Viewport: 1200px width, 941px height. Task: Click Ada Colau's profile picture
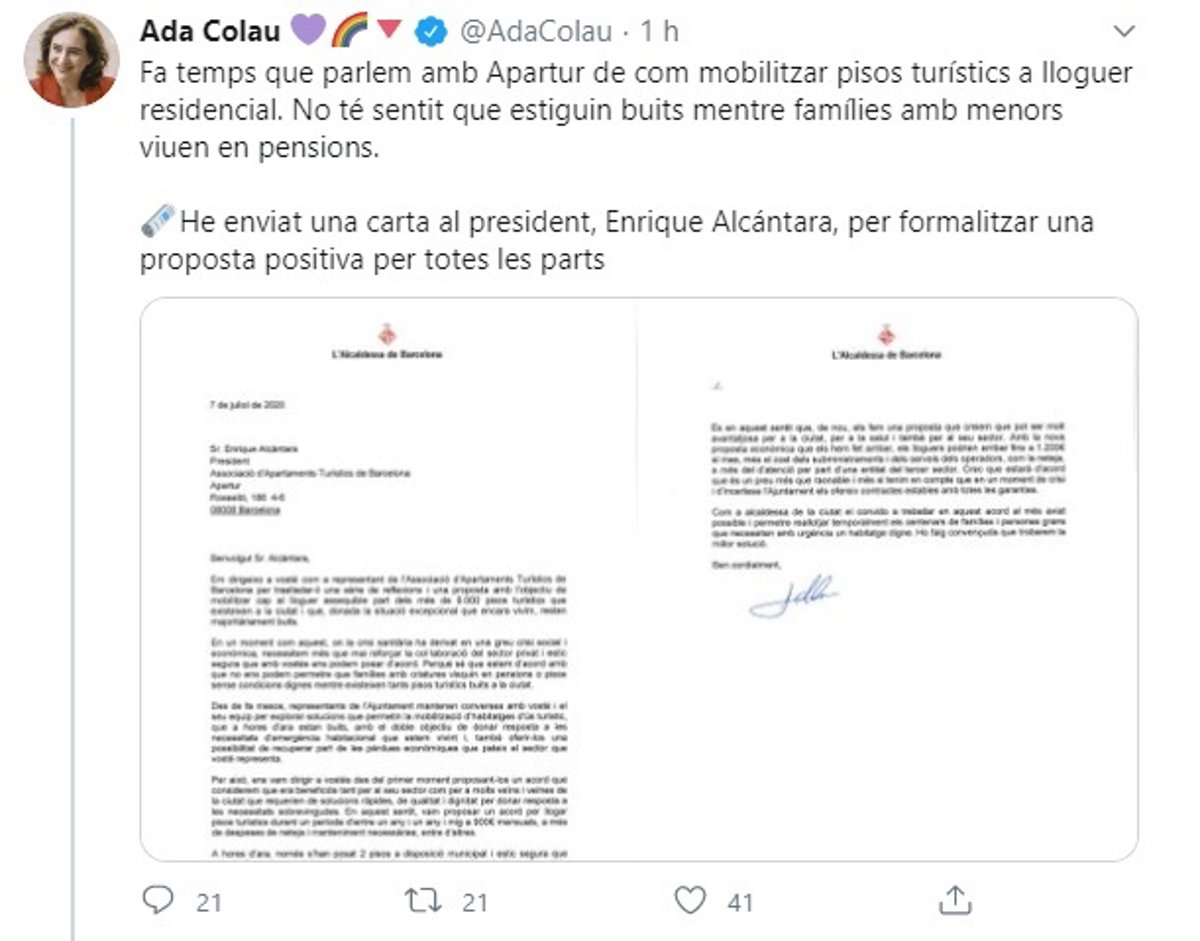(70, 59)
